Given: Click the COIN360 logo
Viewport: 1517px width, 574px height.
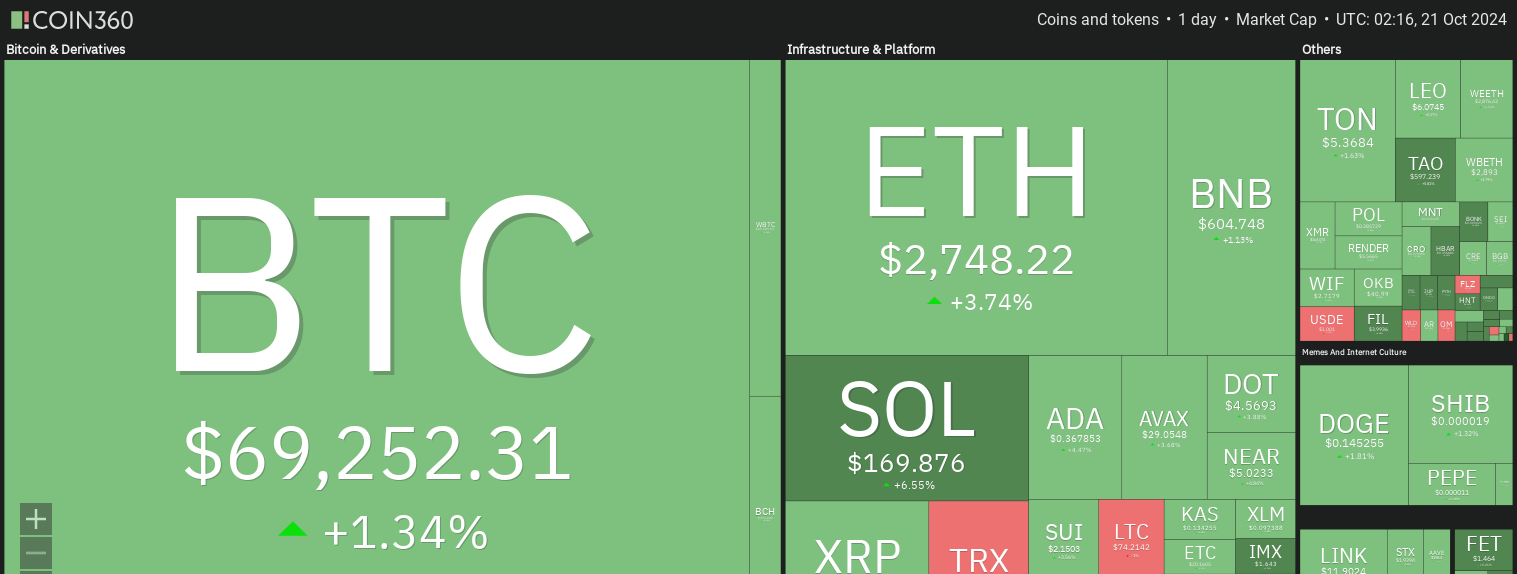Looking at the screenshot, I should pos(72,20).
